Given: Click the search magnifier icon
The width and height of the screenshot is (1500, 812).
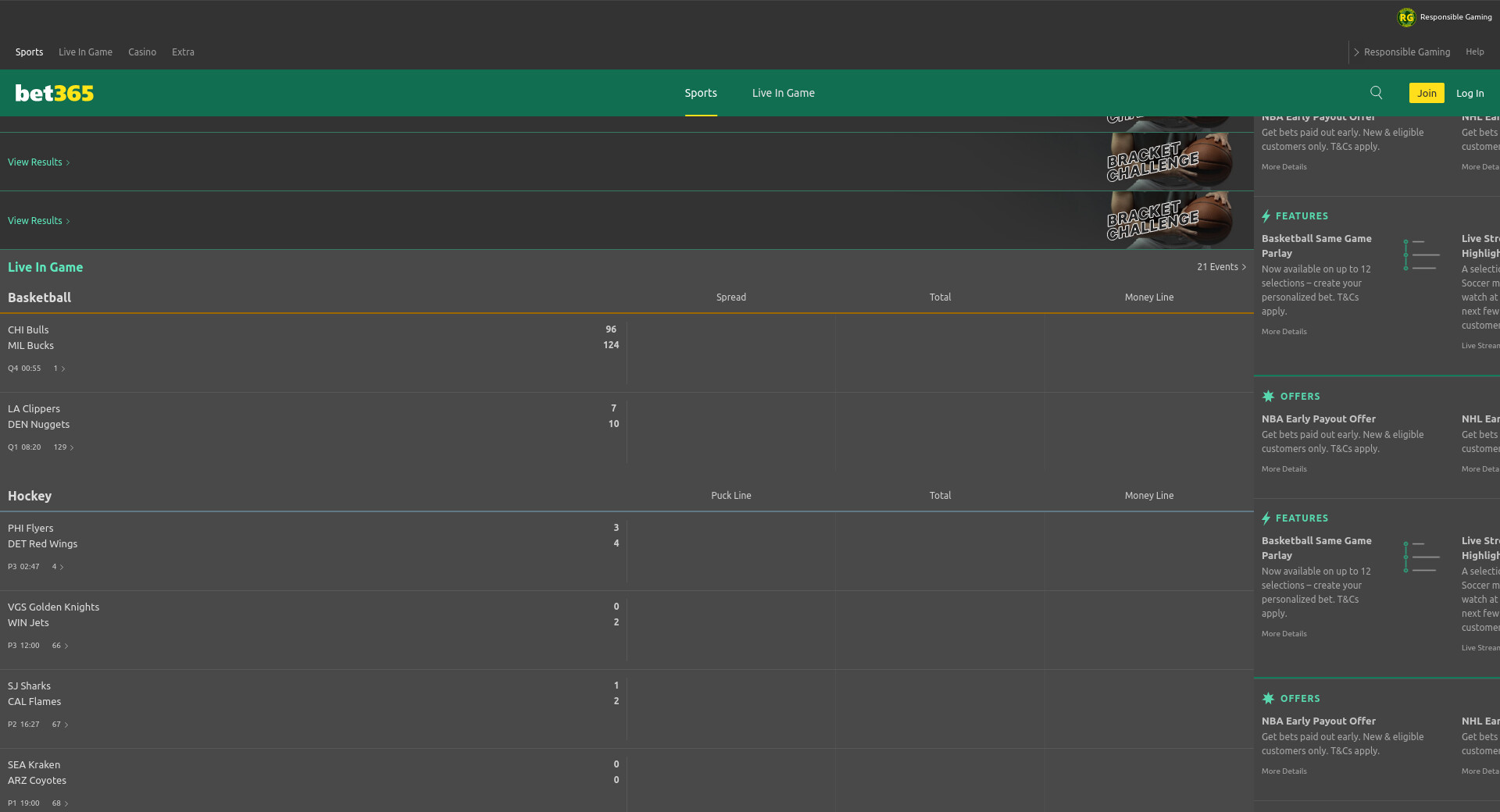Looking at the screenshot, I should click(1376, 93).
